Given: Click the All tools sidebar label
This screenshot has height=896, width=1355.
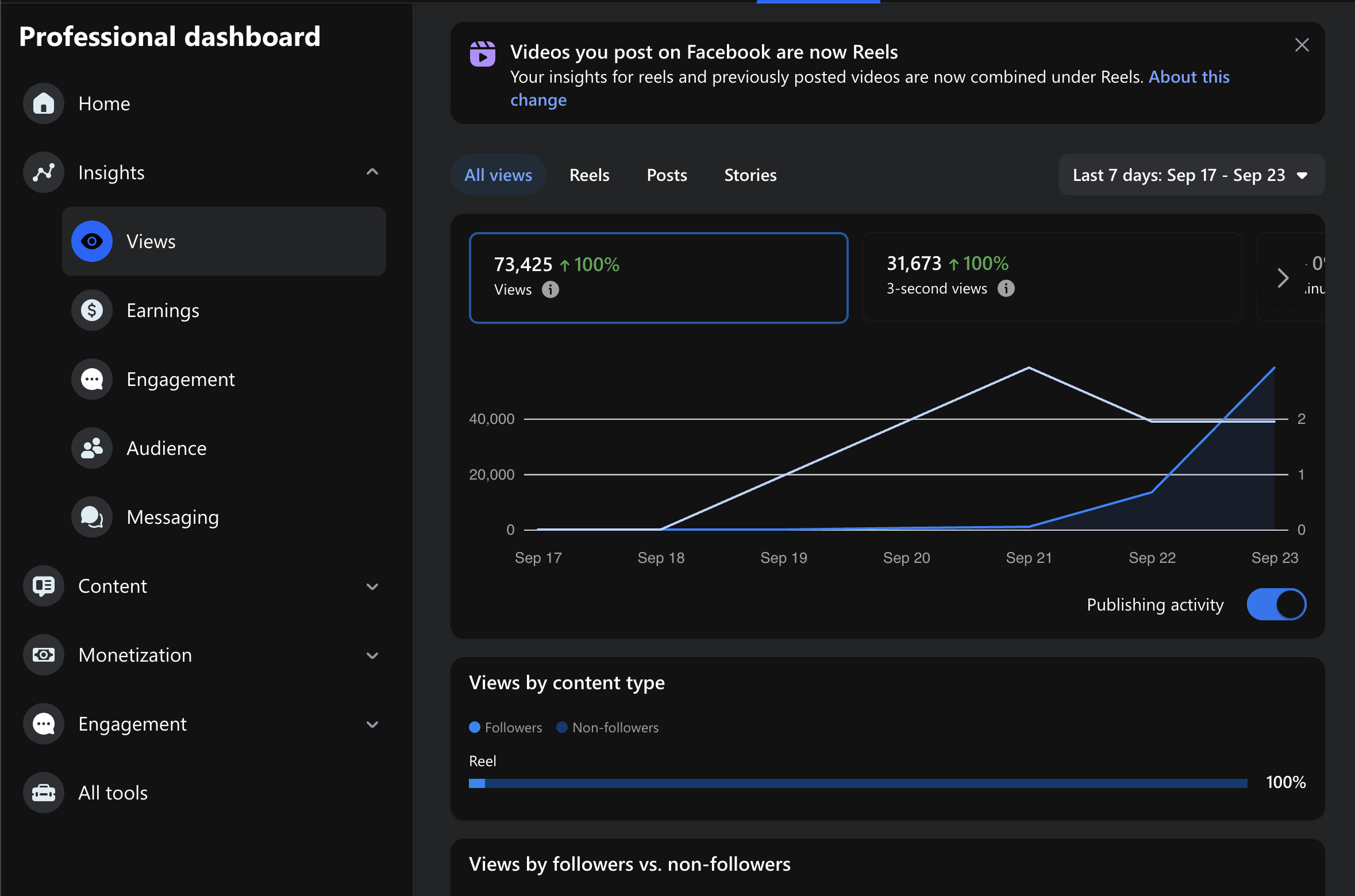Looking at the screenshot, I should [x=113, y=793].
